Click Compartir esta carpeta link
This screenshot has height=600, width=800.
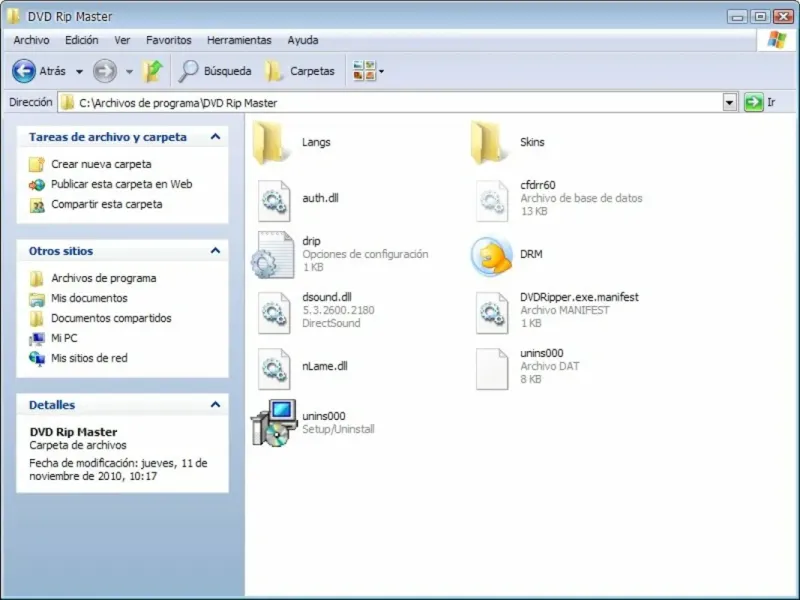coord(107,205)
